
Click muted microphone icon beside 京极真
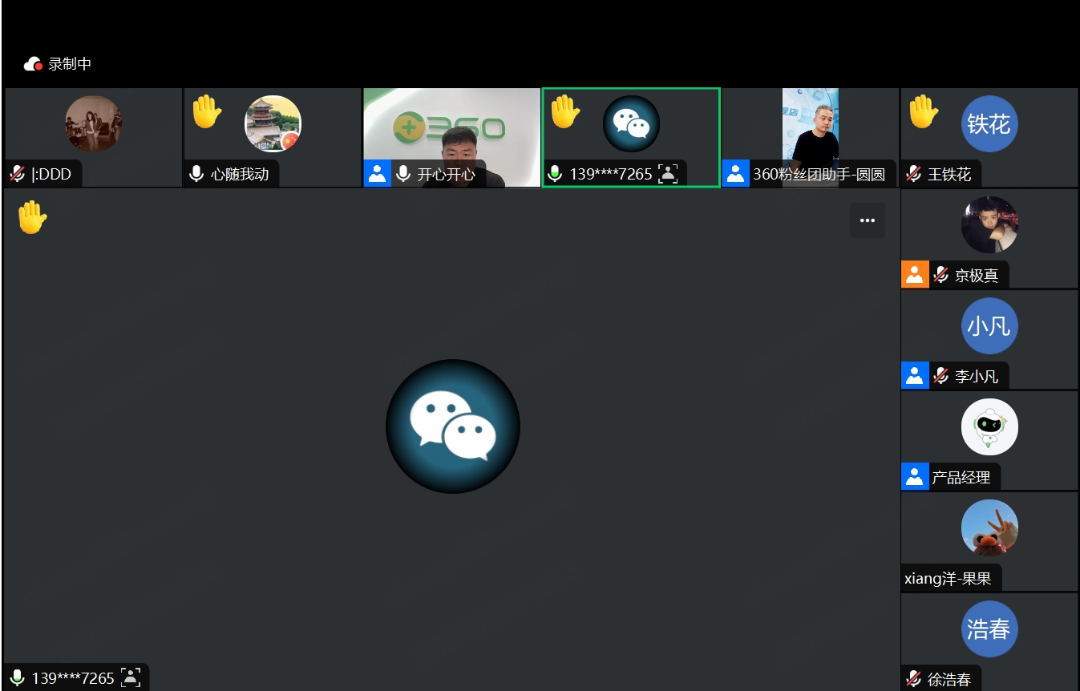941,275
